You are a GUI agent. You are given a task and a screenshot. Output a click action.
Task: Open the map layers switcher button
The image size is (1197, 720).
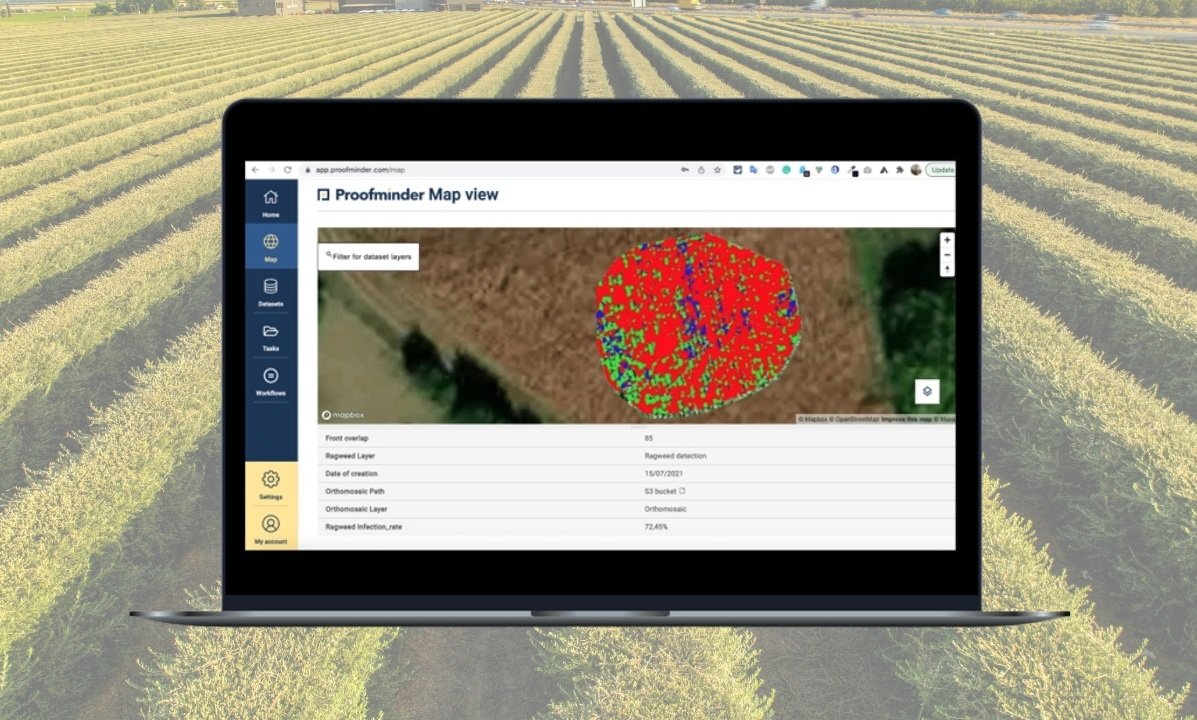pyautogui.click(x=927, y=391)
